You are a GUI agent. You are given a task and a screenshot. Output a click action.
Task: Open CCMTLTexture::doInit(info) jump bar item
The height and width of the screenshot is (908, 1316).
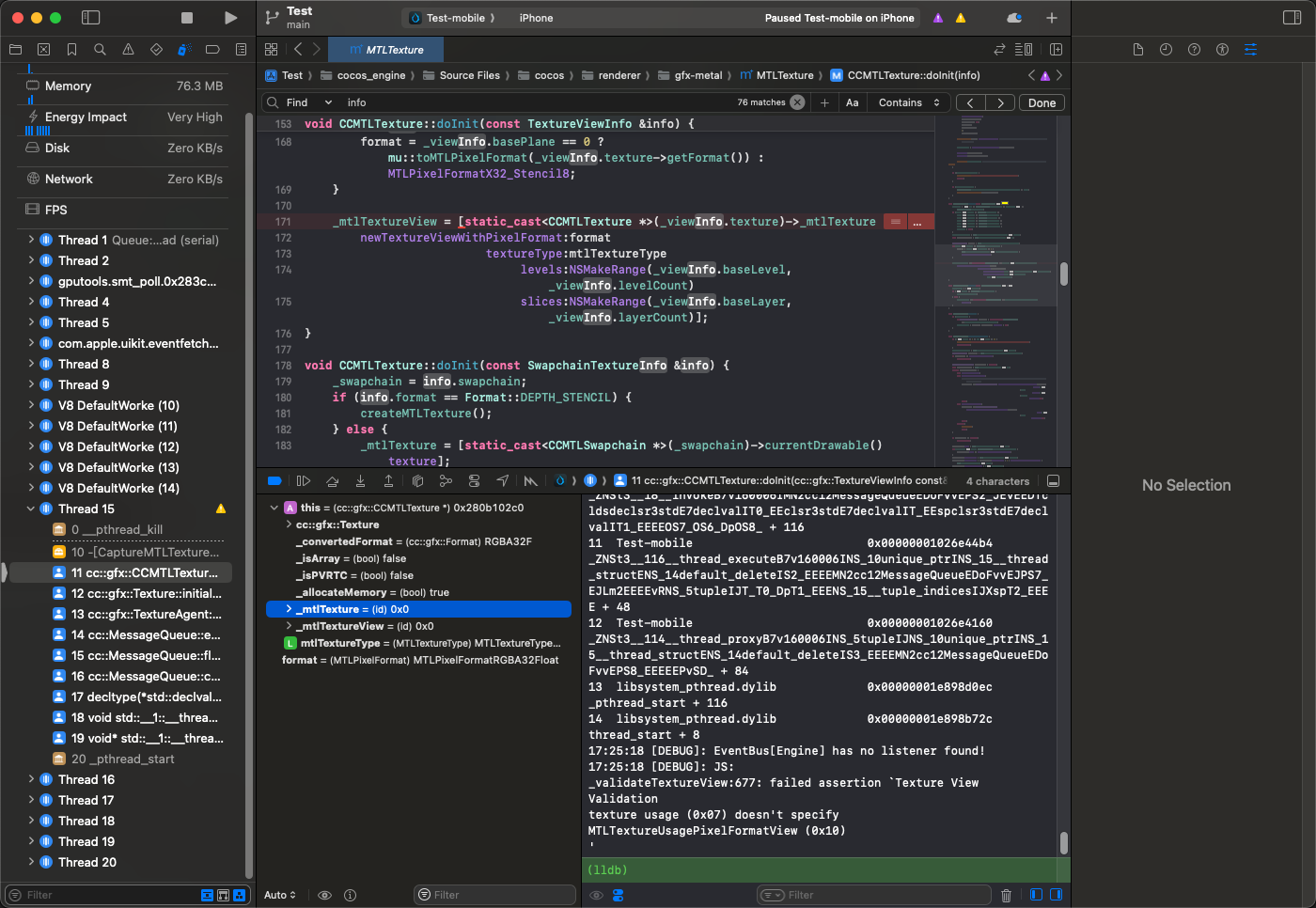[905, 75]
